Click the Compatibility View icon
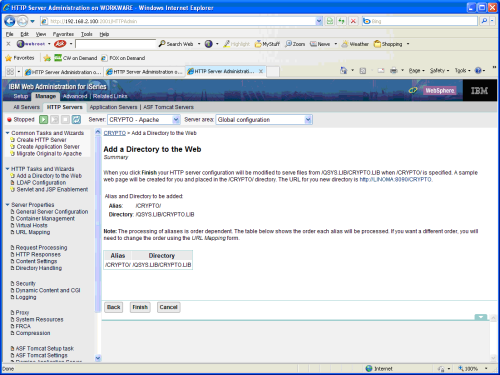The height and width of the screenshot is (375, 500). click(x=330, y=21)
